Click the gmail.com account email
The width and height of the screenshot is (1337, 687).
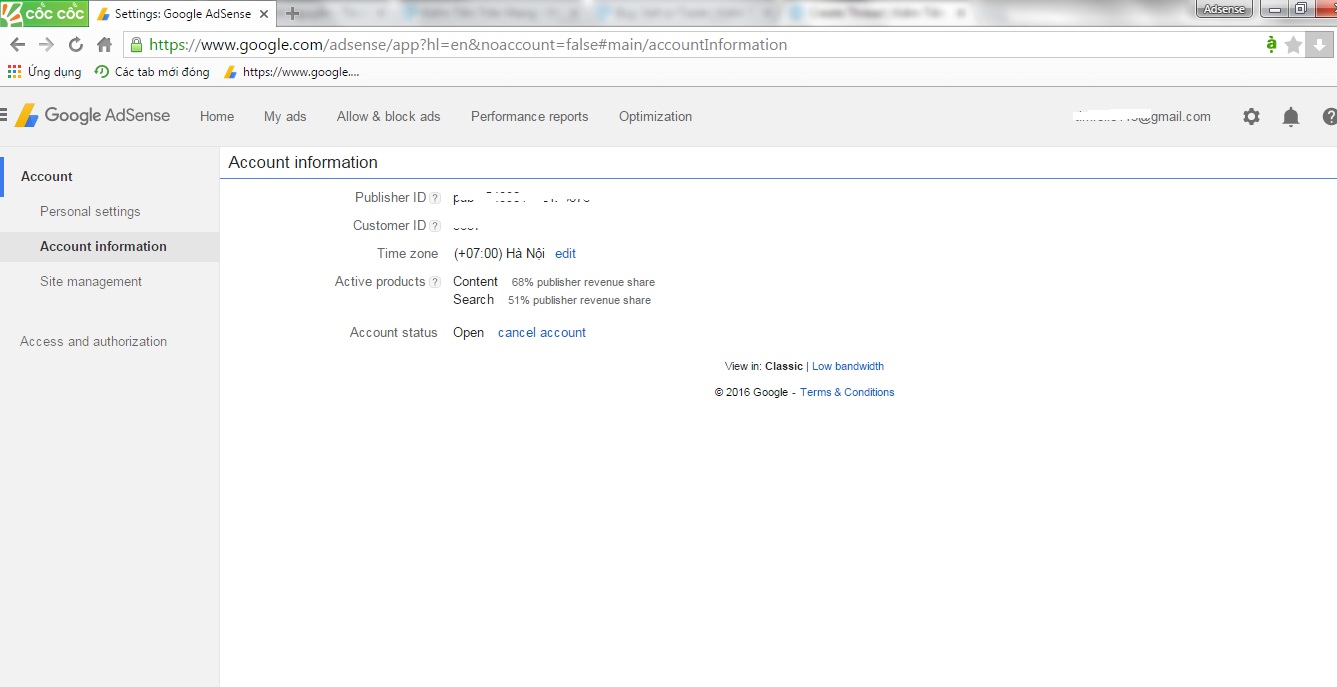[x=1143, y=117]
